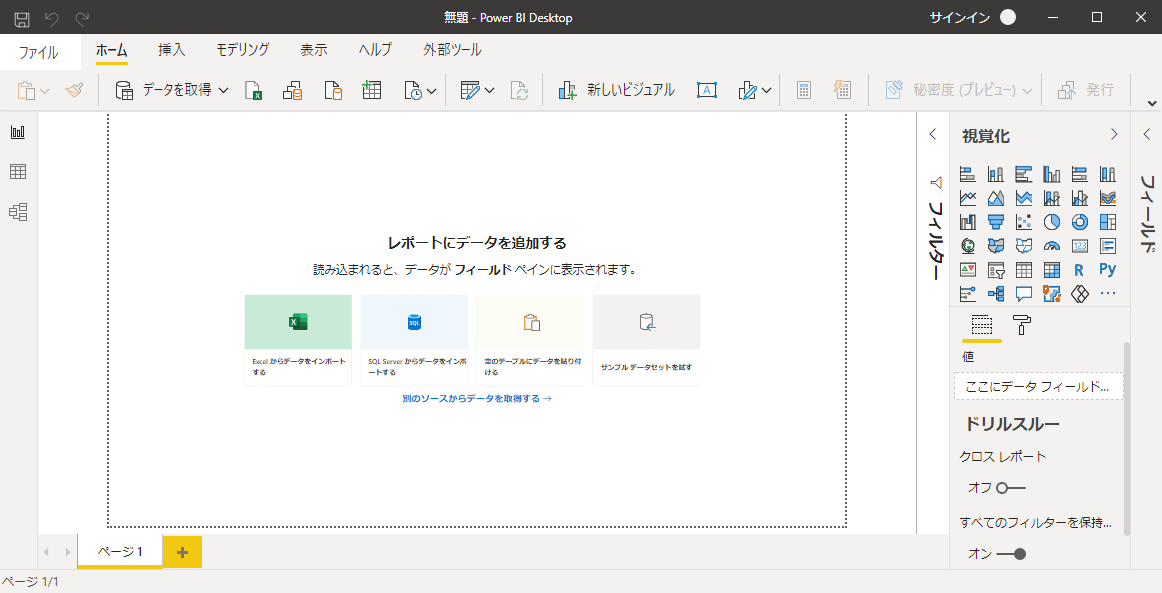Select the stacked bar chart visual
Screen dimensions: 1162x593
968,174
